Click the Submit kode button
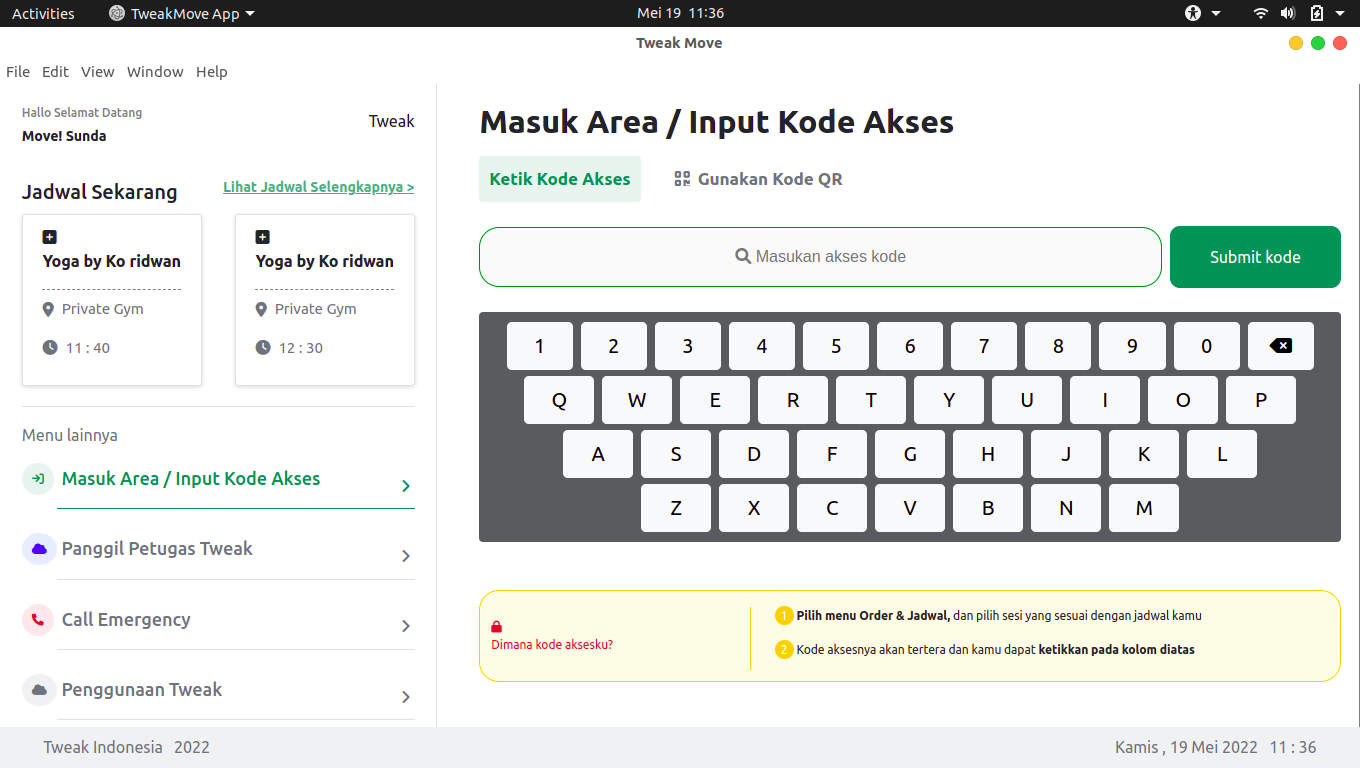This screenshot has width=1360, height=768. [1255, 257]
